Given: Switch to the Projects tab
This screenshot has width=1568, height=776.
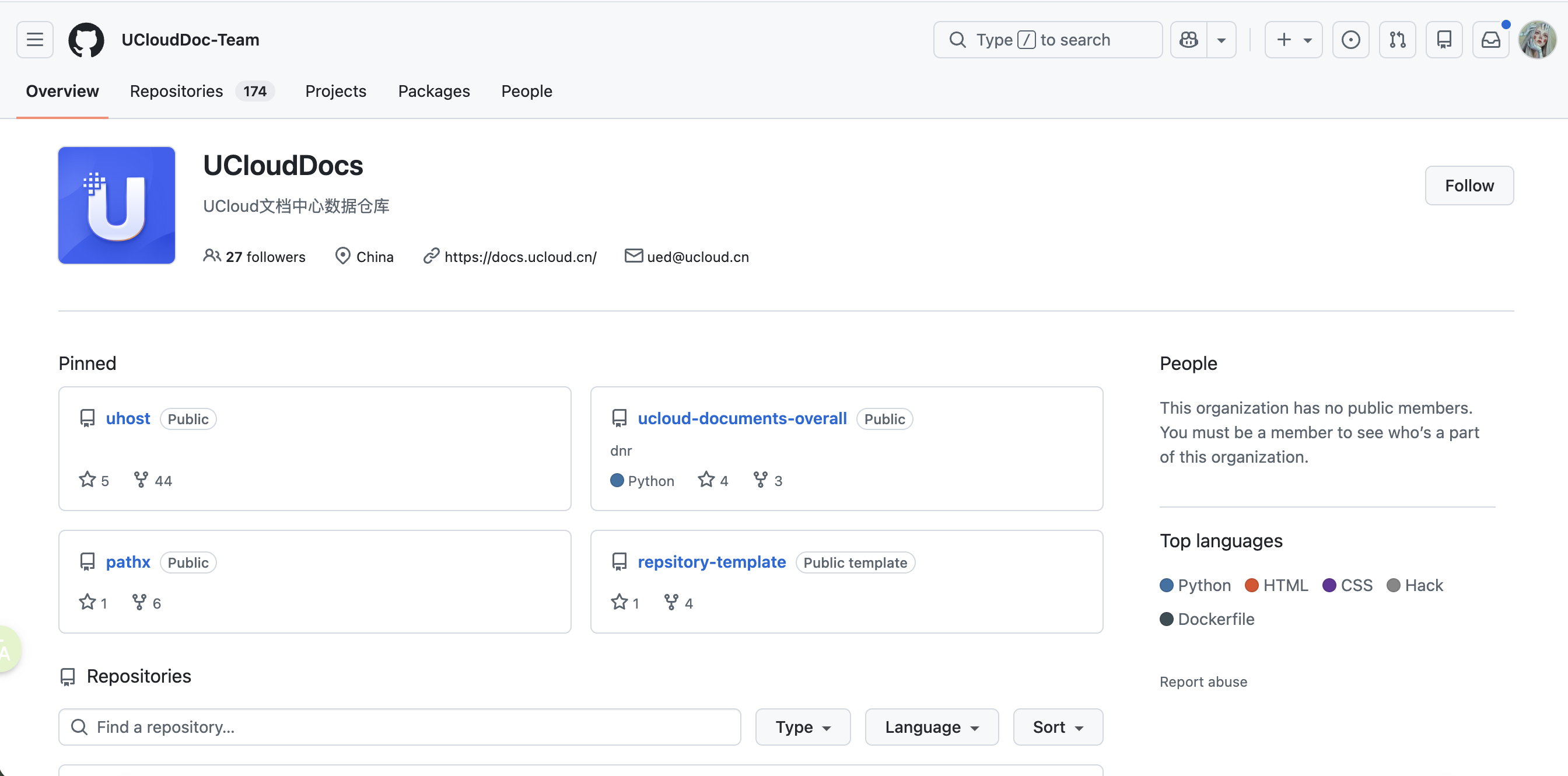Looking at the screenshot, I should 336,91.
